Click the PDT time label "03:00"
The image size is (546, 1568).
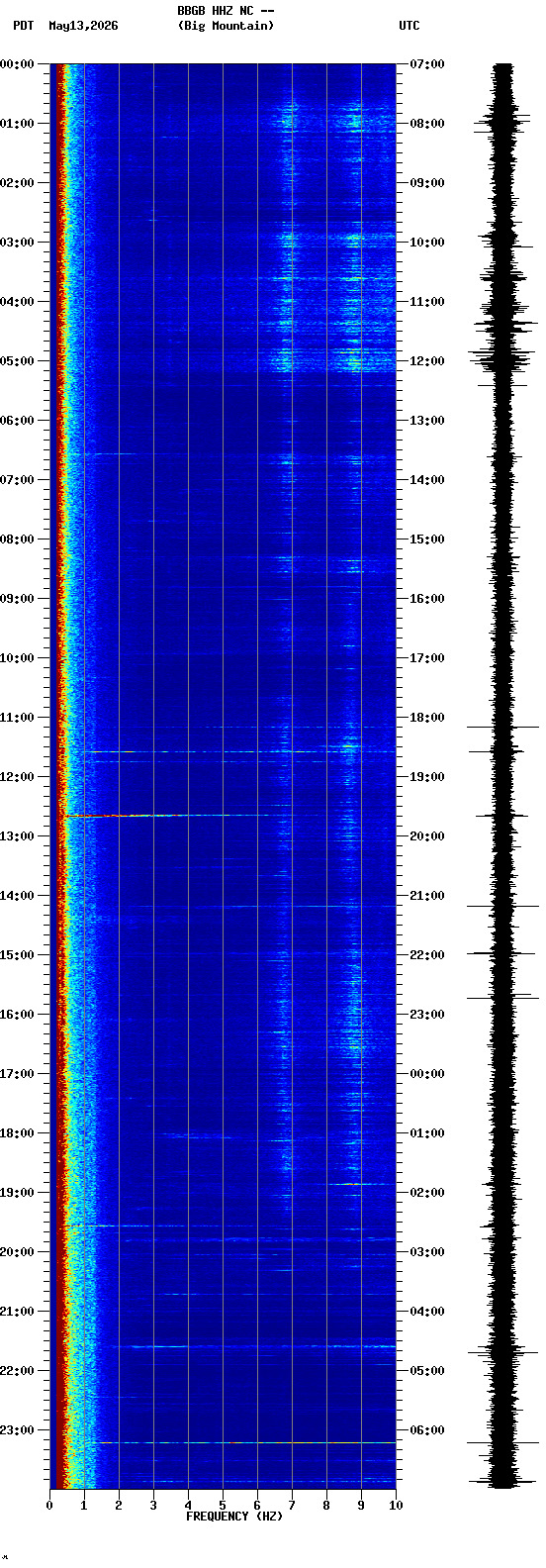coord(18,243)
